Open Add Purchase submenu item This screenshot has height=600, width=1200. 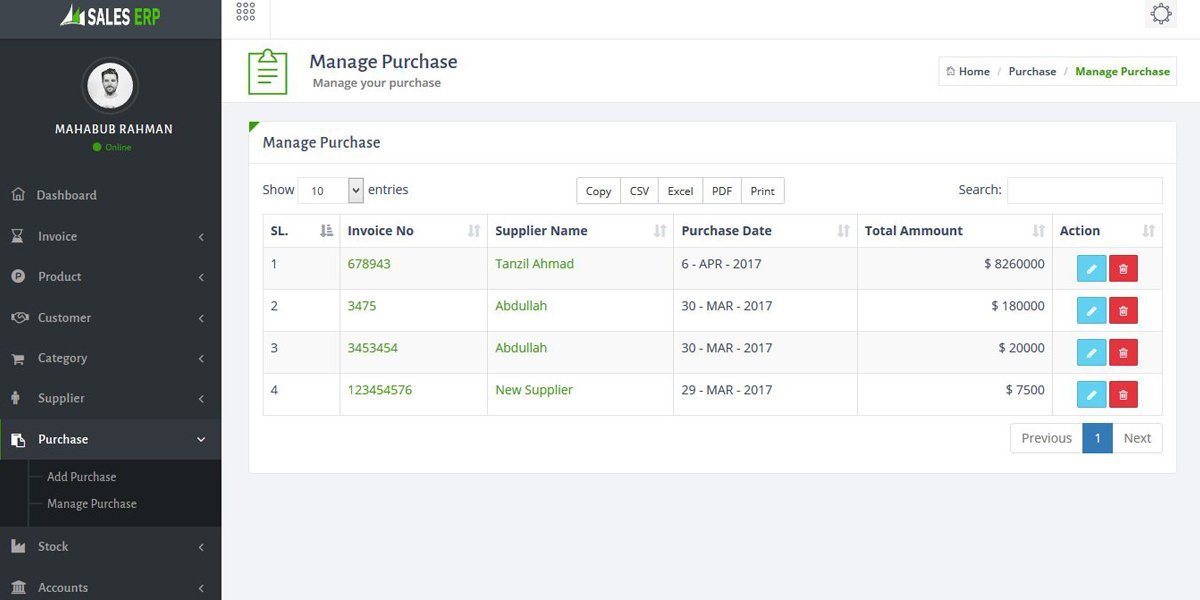click(x=81, y=477)
